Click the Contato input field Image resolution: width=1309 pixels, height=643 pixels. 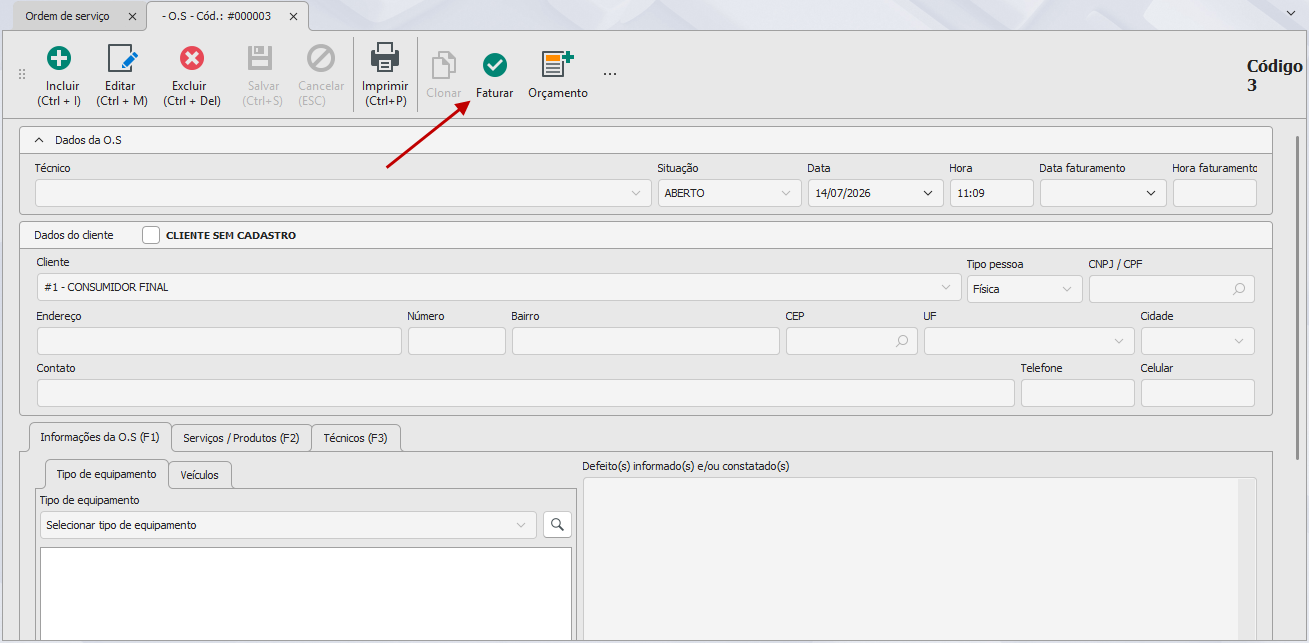[x=526, y=393]
